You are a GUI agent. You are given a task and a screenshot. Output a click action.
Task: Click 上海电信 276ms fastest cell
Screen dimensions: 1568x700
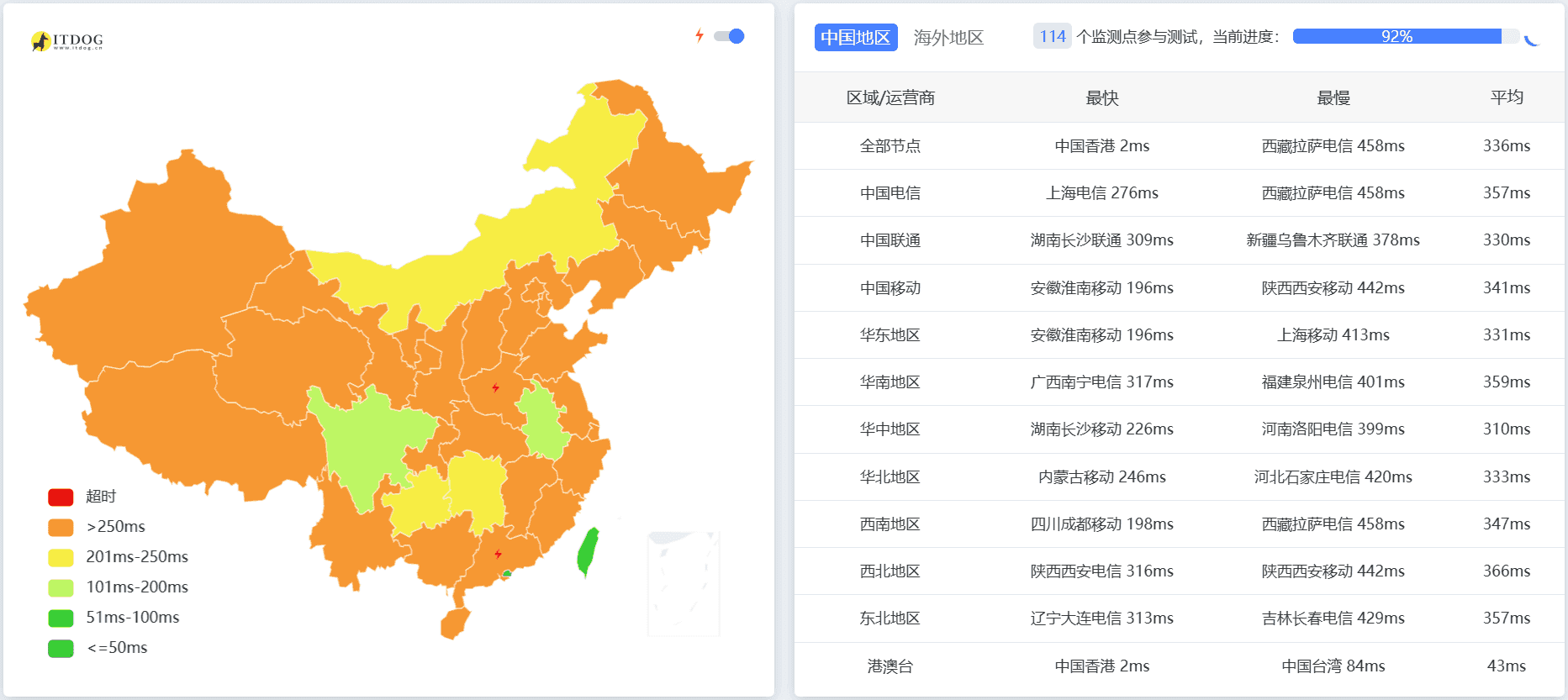1102,192
